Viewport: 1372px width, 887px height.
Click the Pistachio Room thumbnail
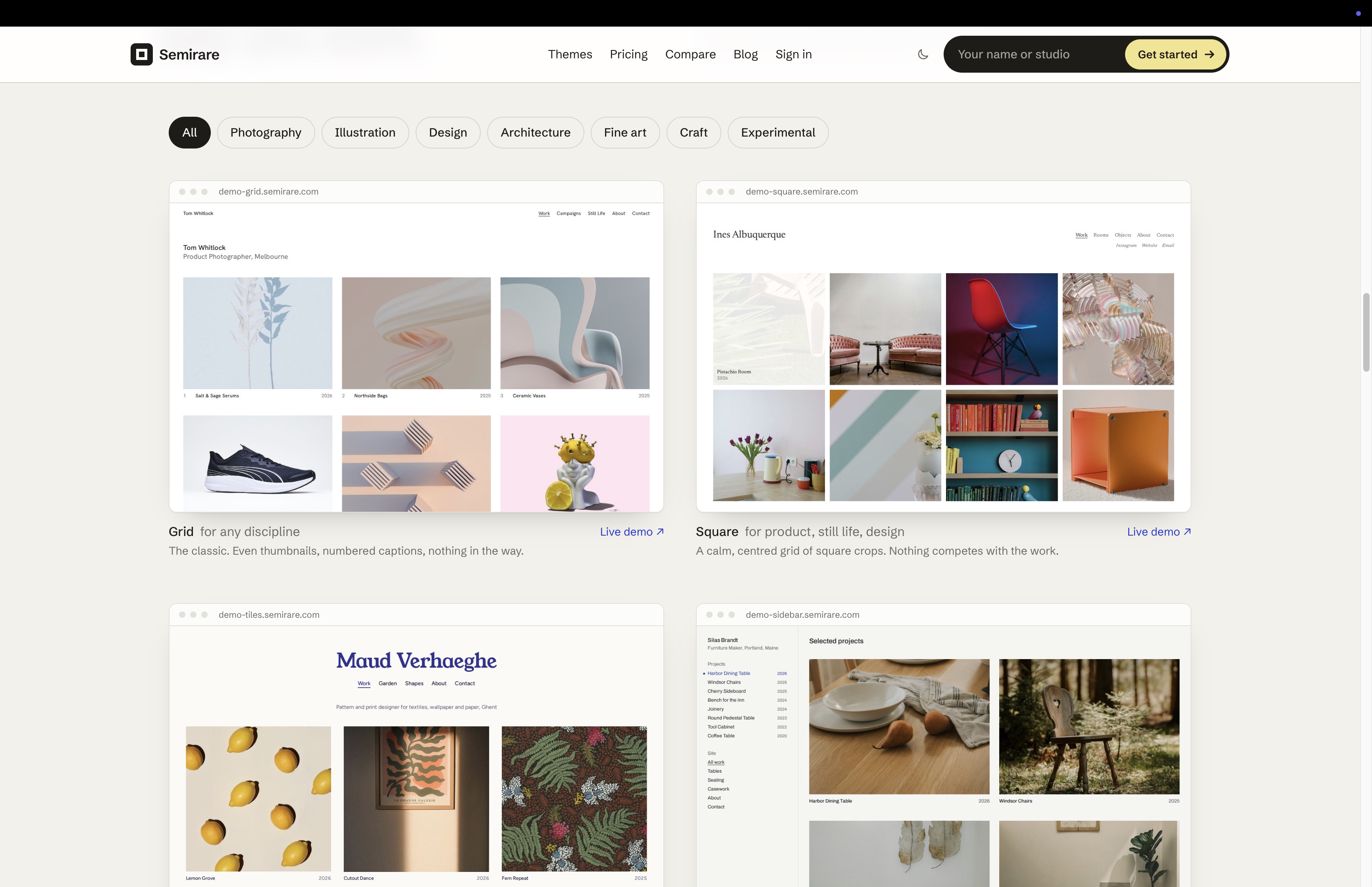pos(769,329)
